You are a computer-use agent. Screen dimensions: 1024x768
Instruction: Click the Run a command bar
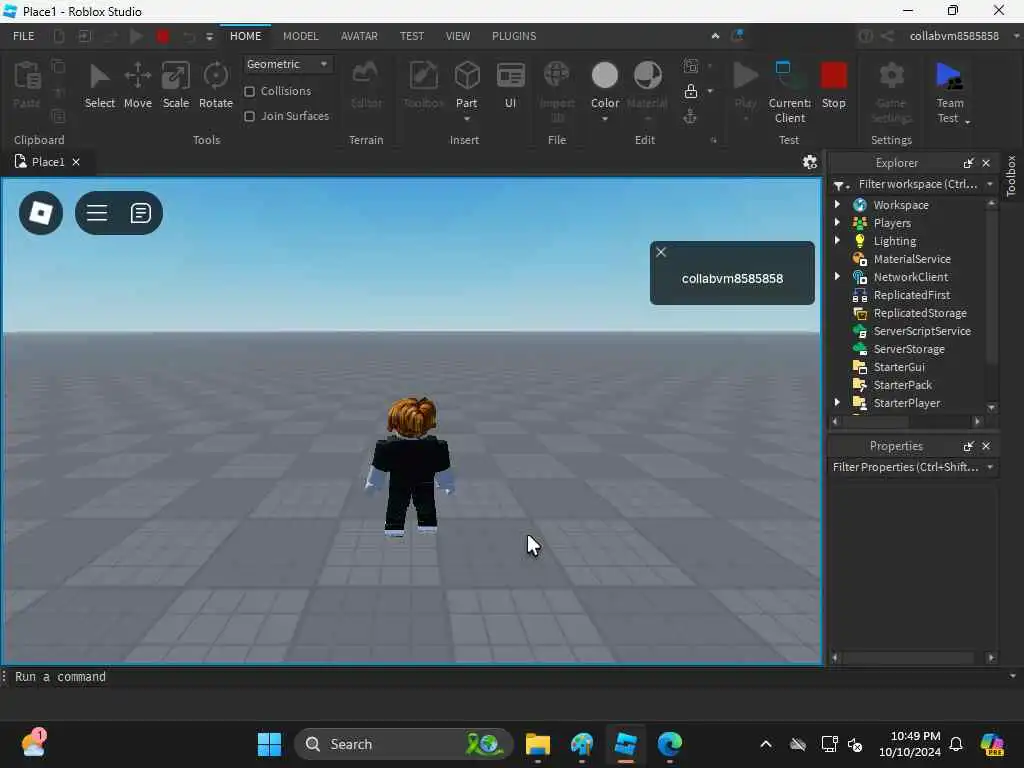click(x=509, y=677)
